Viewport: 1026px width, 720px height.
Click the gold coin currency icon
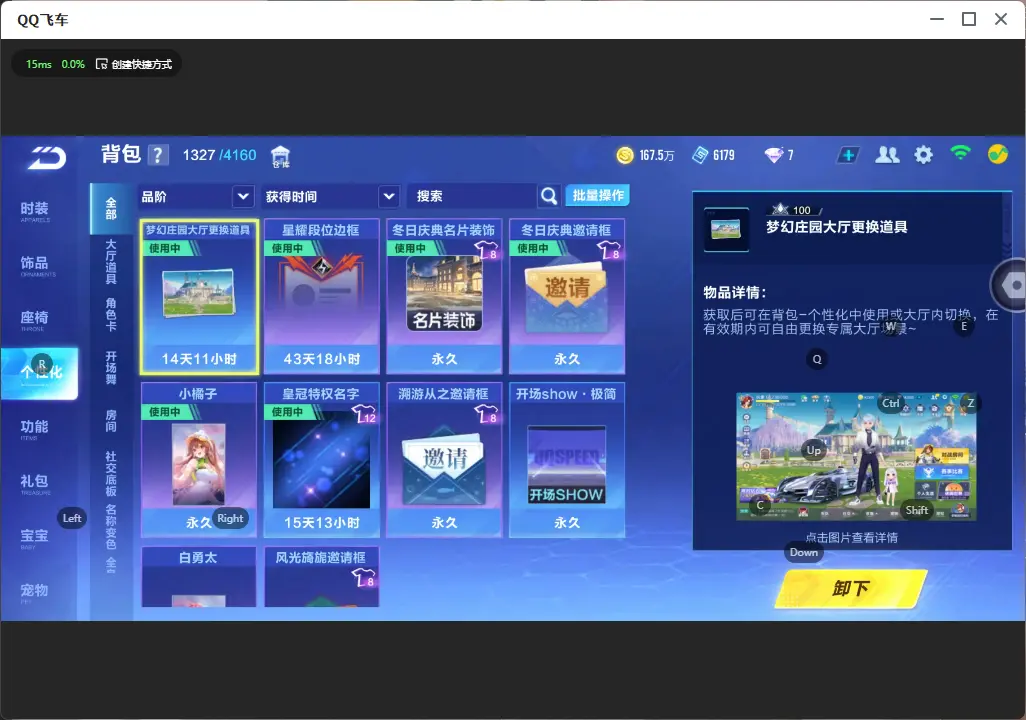(625, 155)
